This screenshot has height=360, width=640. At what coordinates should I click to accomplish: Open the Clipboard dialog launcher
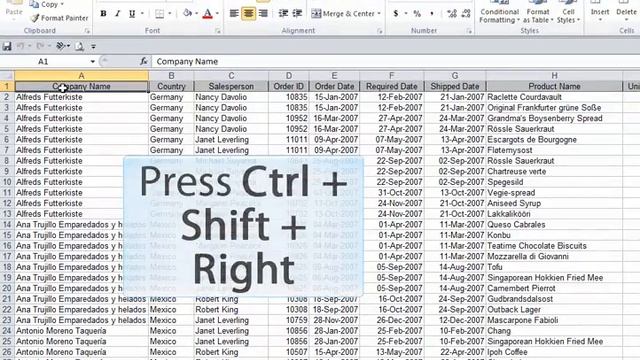pos(87,31)
